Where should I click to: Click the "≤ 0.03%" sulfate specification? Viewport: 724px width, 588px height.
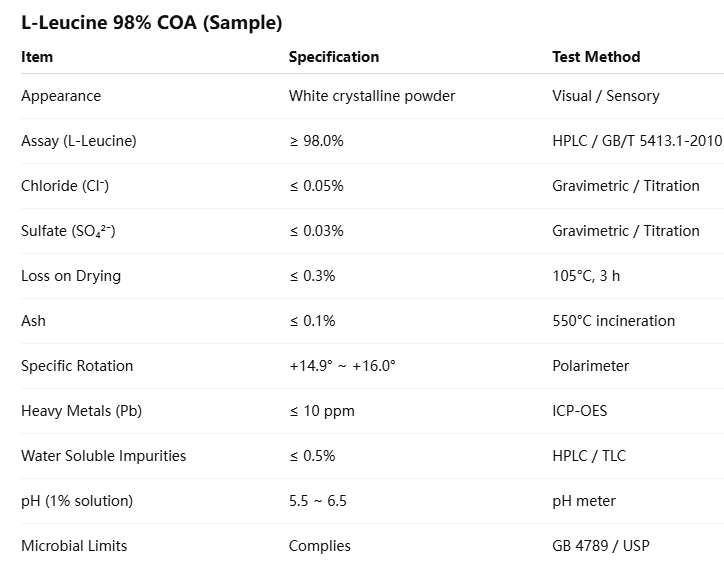[316, 231]
